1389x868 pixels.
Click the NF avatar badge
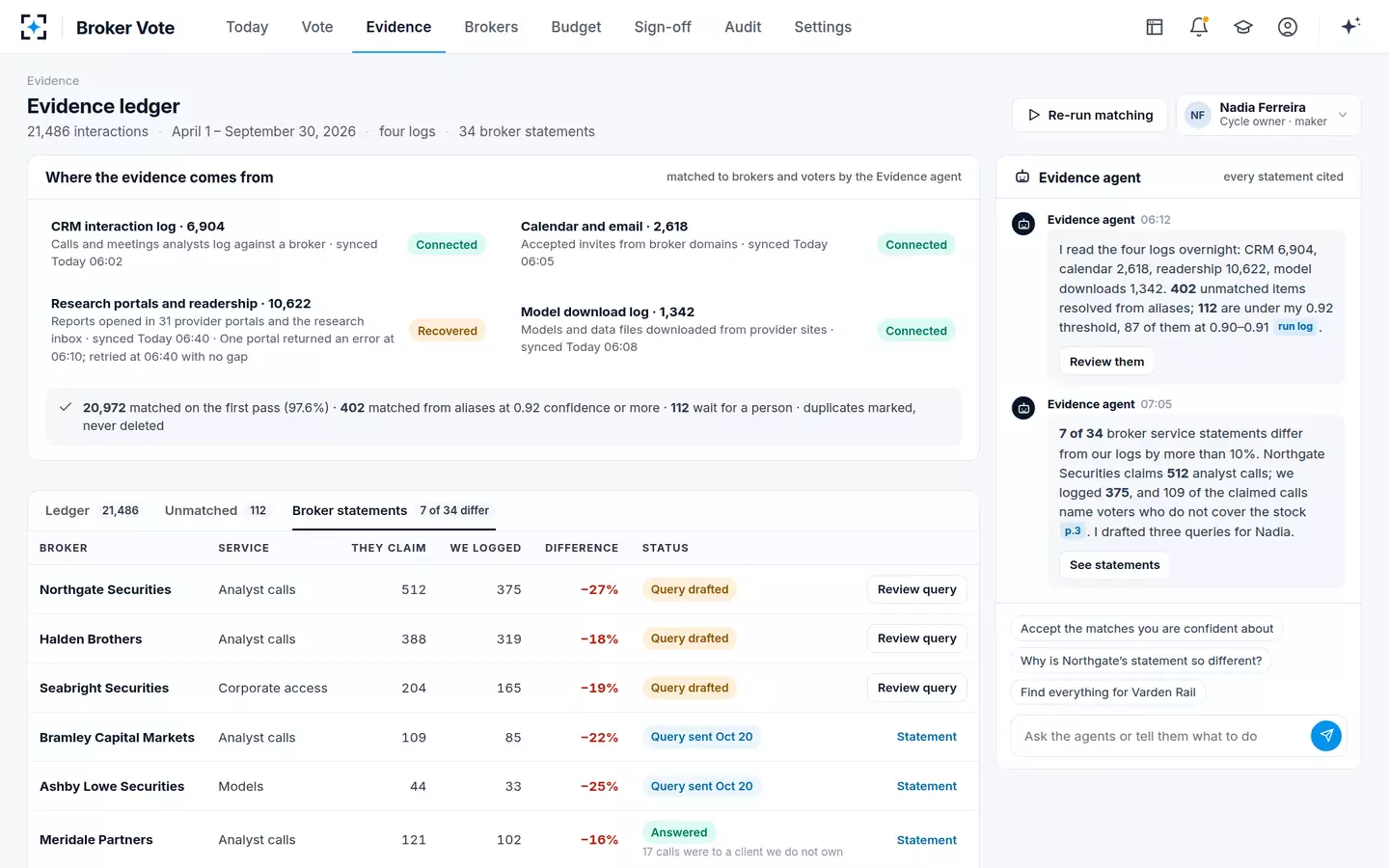pyautogui.click(x=1197, y=115)
